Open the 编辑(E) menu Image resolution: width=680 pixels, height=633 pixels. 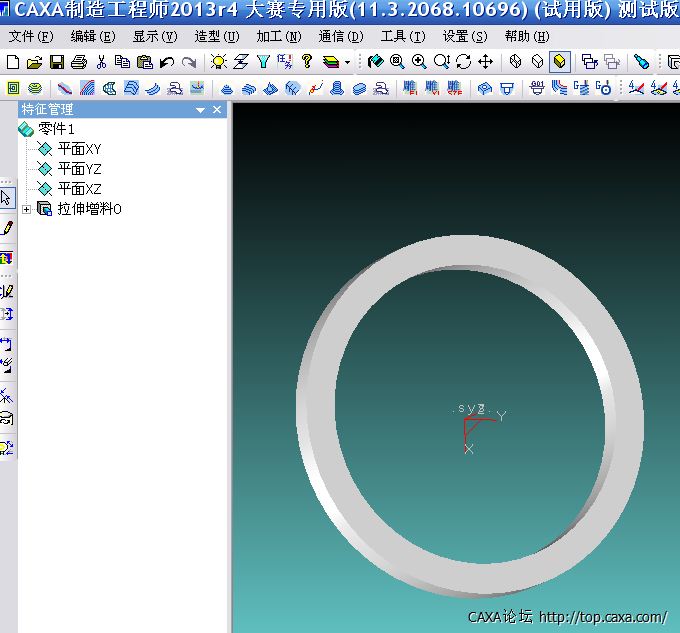pyautogui.click(x=93, y=36)
